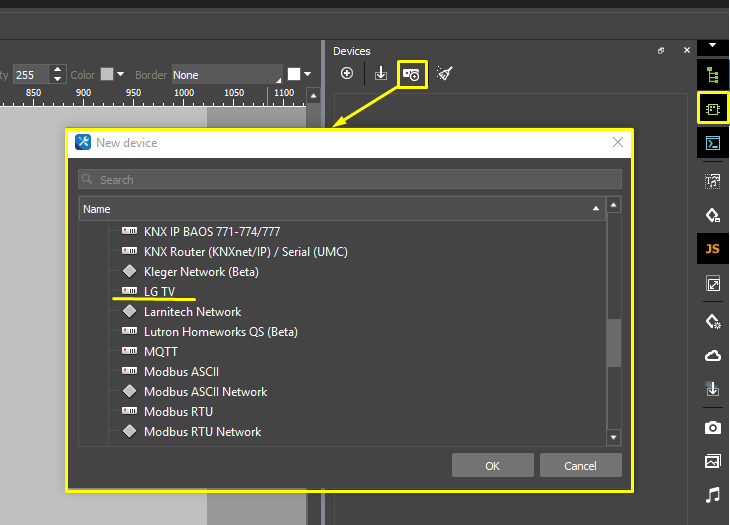The height and width of the screenshot is (525, 730).
Task: Open the JS scripts panel
Action: pyautogui.click(x=712, y=249)
